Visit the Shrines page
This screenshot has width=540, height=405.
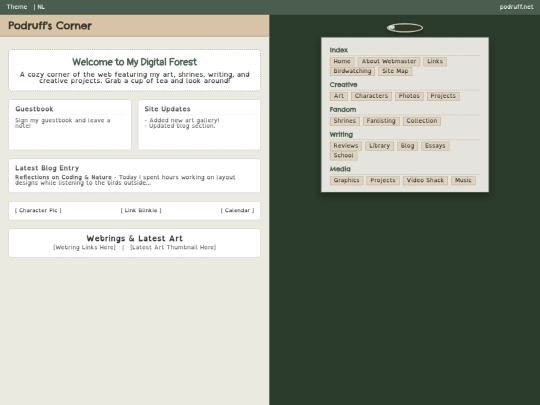pos(345,121)
